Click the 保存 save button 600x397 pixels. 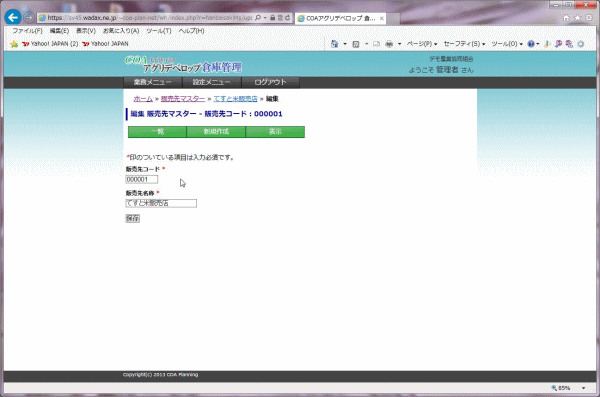point(133,219)
